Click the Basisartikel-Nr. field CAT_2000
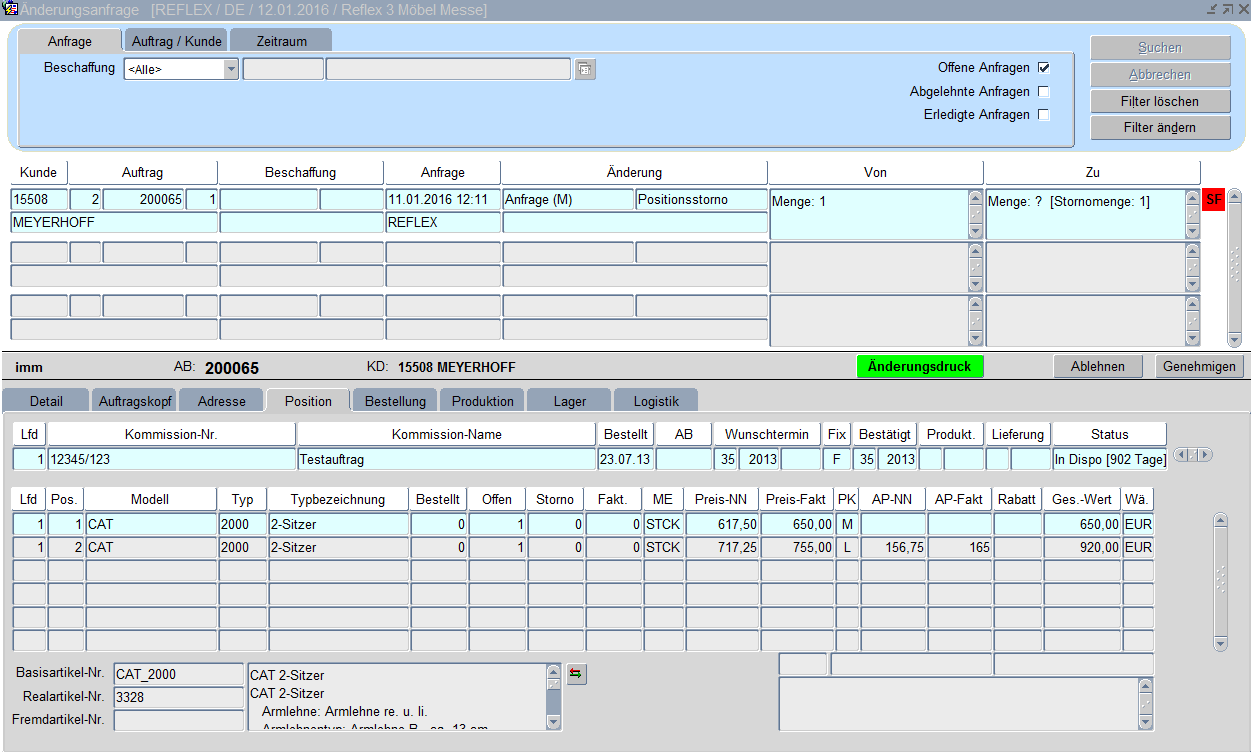This screenshot has height=752, width=1251. [x=178, y=674]
